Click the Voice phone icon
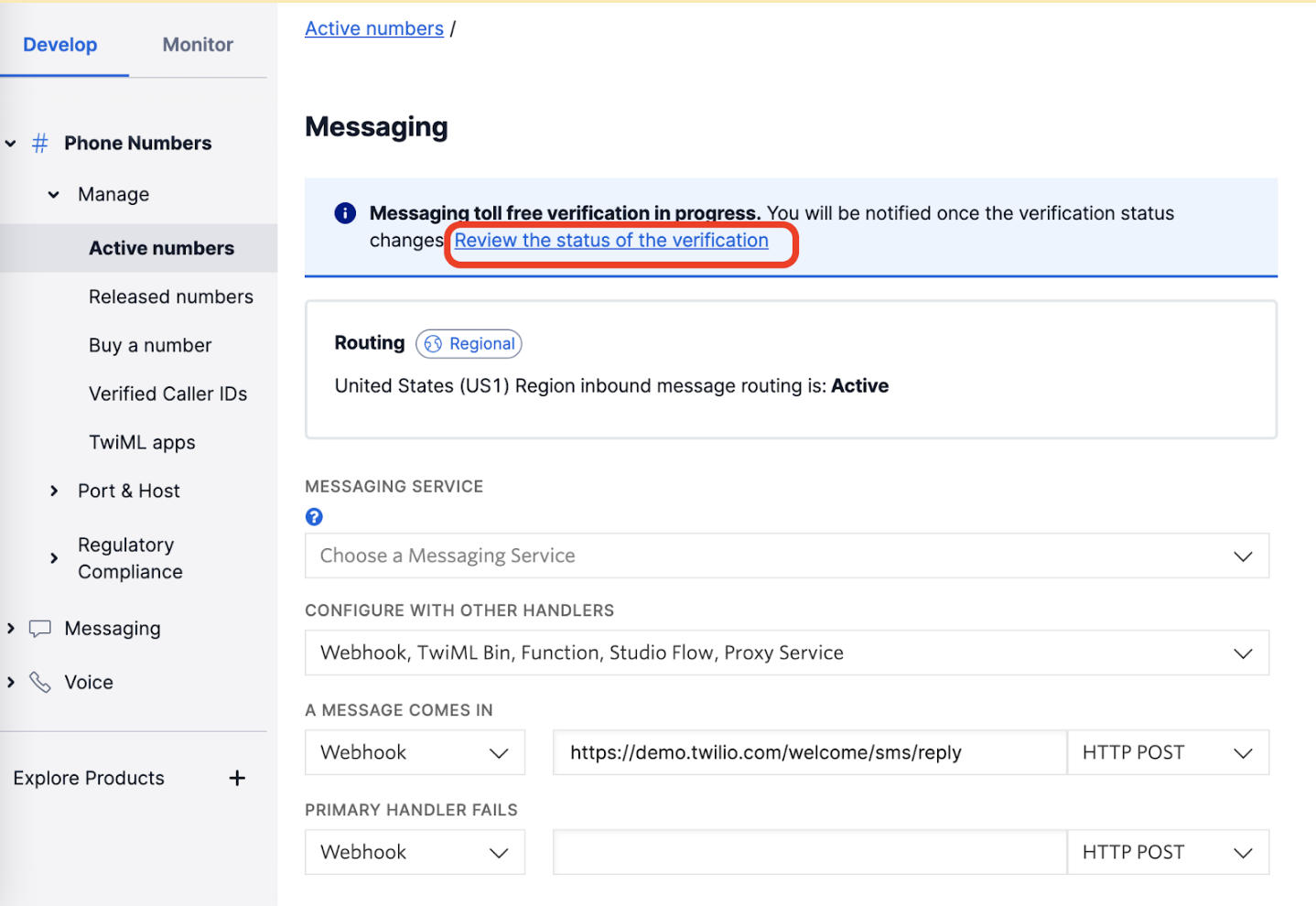 [x=39, y=682]
